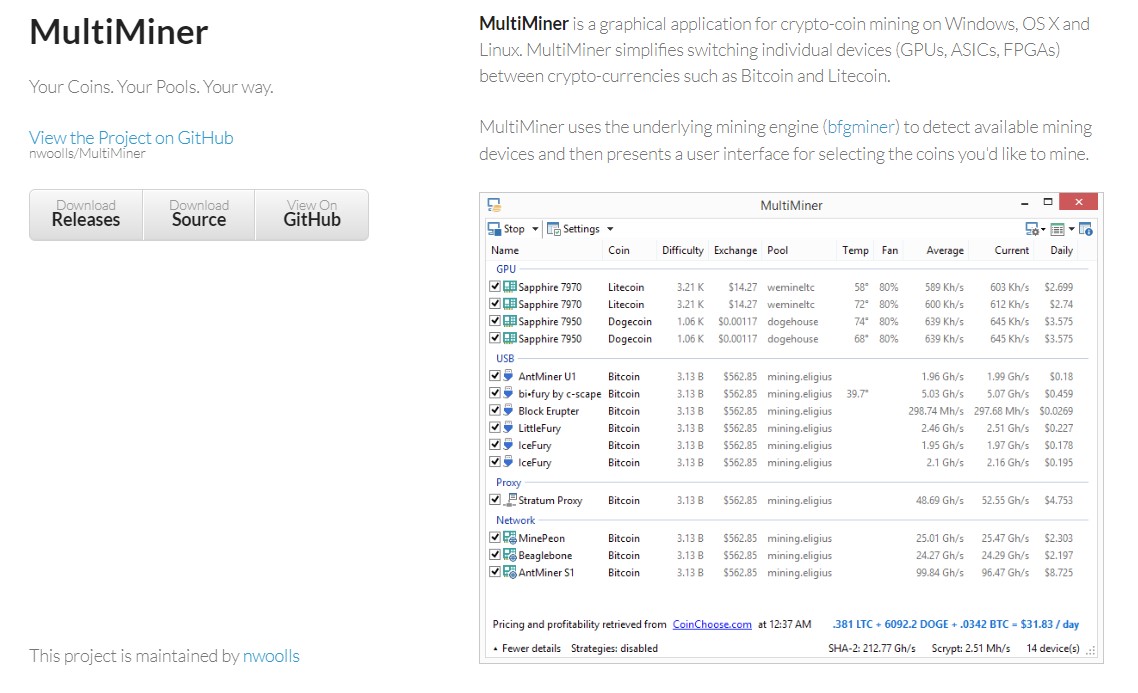The width and height of the screenshot is (1138, 693).
Task: Click the USB device icon beside AntMiner U1
Action: tap(509, 376)
